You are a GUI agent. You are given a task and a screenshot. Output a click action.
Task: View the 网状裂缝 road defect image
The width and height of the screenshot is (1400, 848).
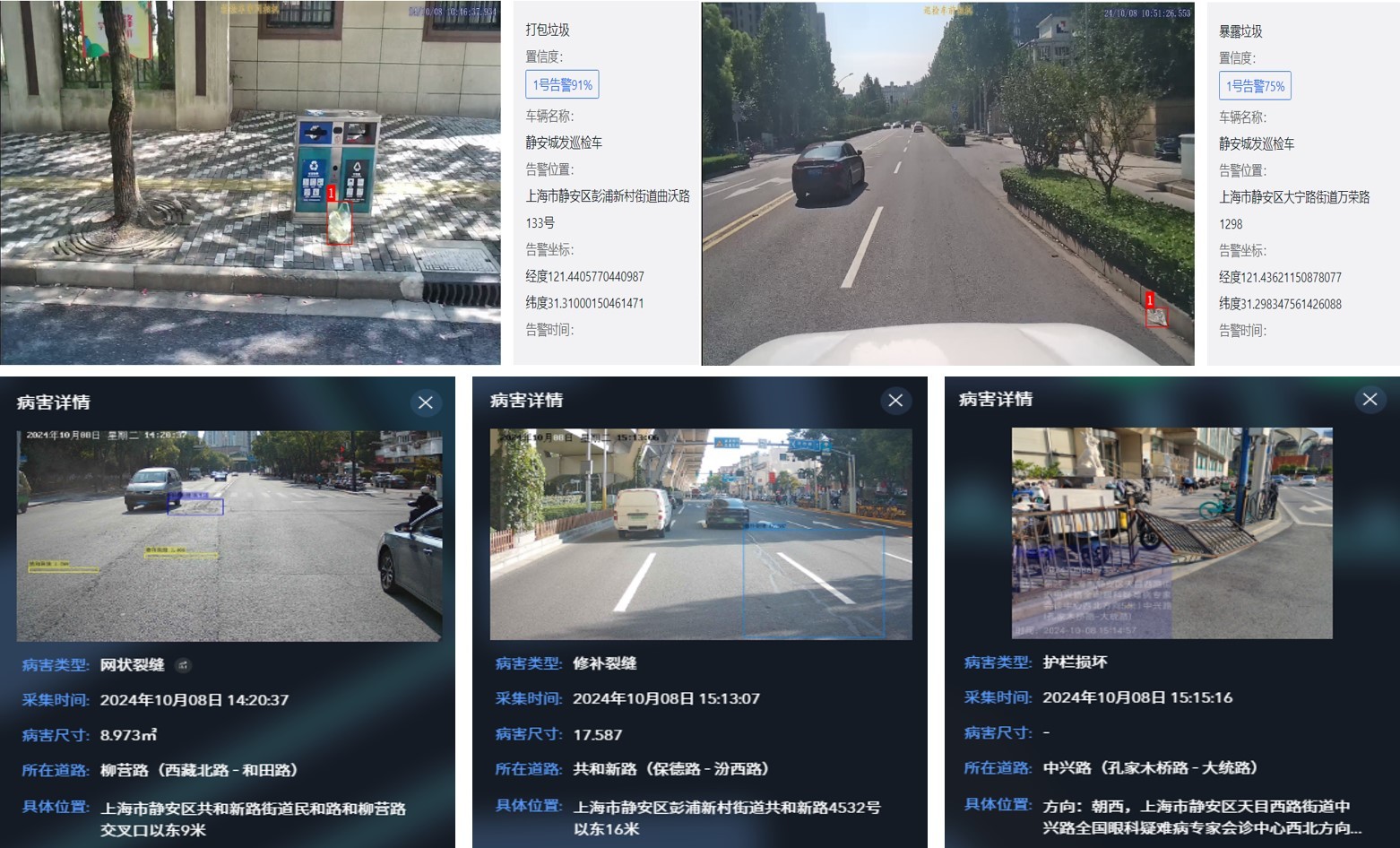coord(229,535)
